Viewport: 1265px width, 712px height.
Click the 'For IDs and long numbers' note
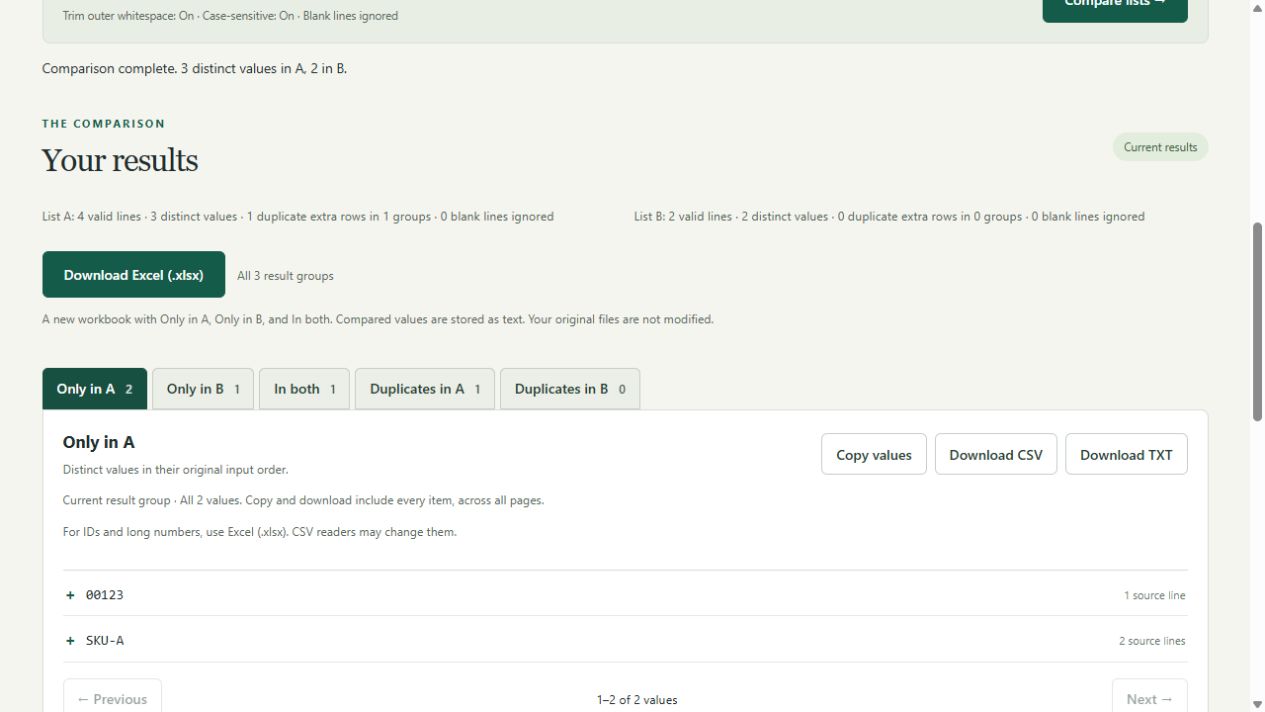[260, 532]
